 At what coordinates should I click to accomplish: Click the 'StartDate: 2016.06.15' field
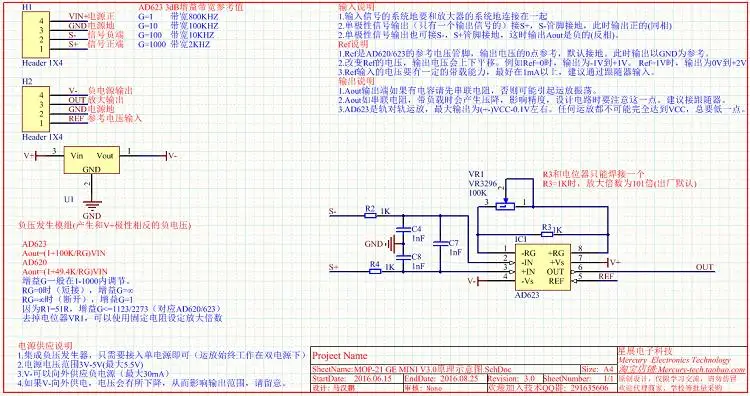352,378
